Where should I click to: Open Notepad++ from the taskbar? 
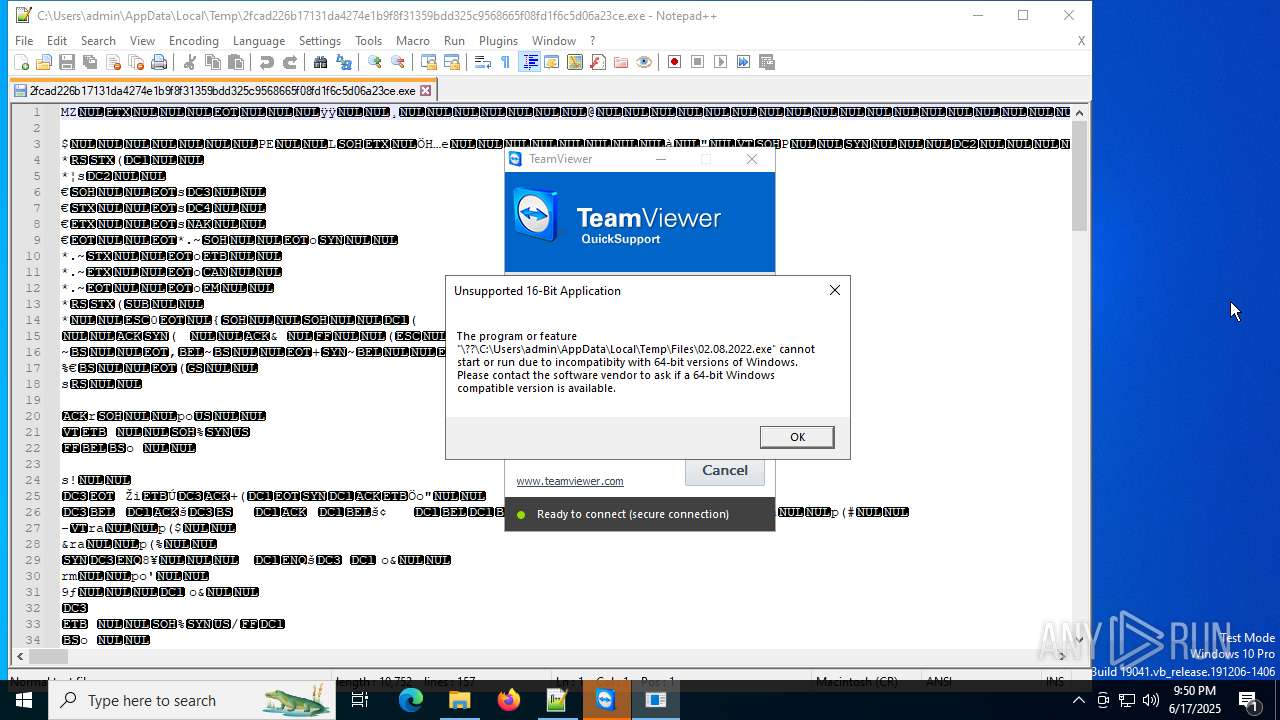click(x=557, y=700)
